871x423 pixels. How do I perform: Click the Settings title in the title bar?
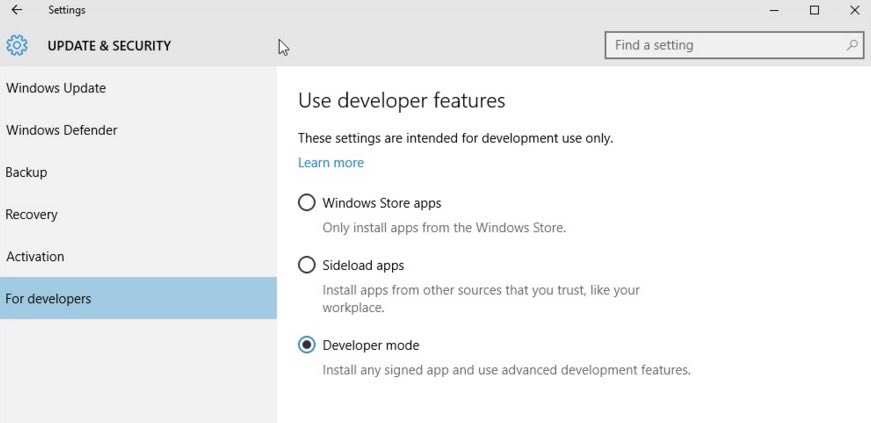pyautogui.click(x=67, y=10)
